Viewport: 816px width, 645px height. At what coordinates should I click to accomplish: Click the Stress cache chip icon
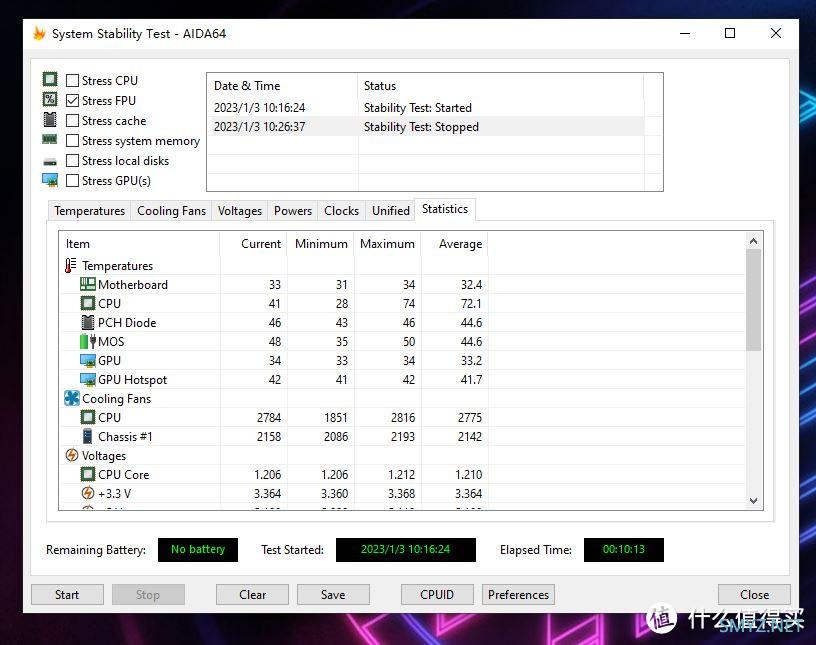[50, 120]
